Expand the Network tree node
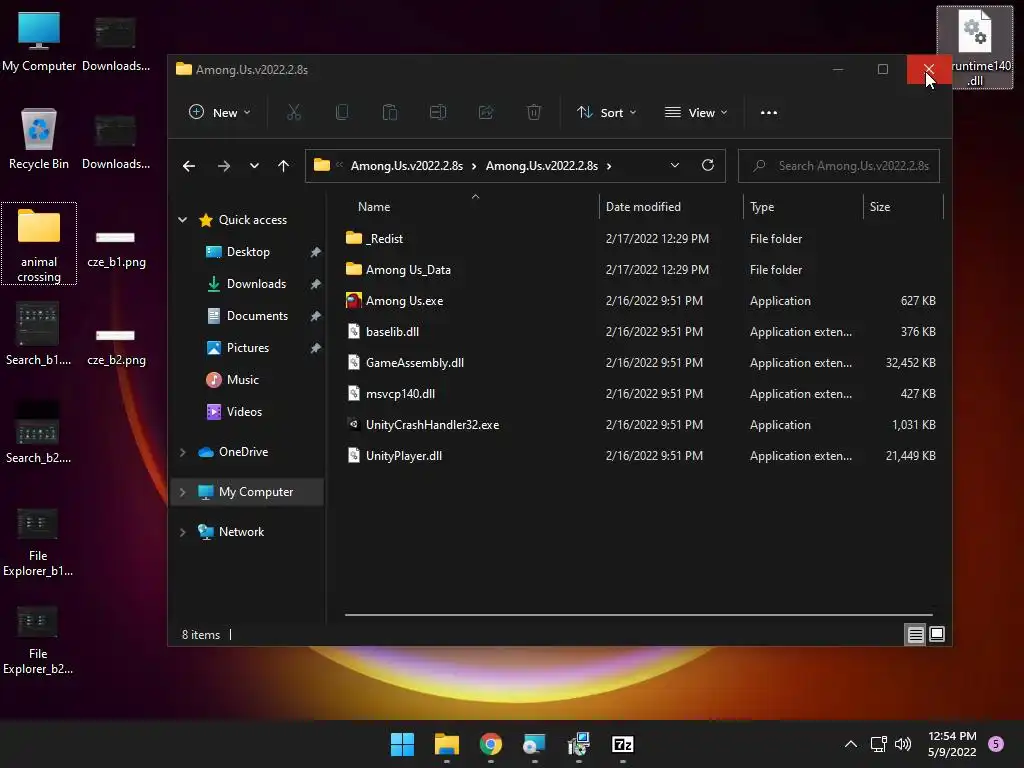The width and height of the screenshot is (1024, 768). coord(183,532)
